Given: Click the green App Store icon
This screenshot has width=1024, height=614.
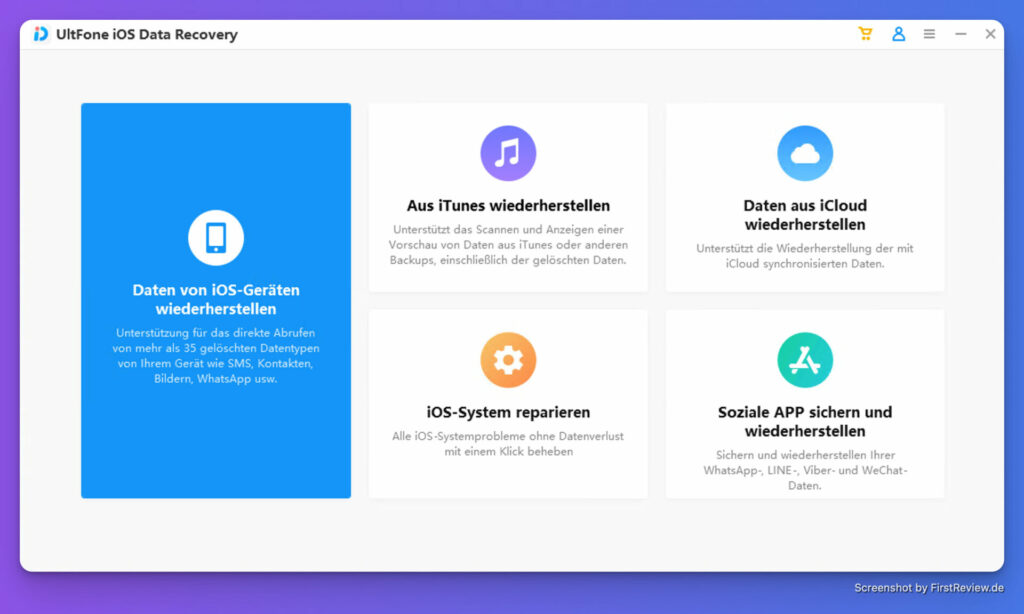Looking at the screenshot, I should click(805, 360).
